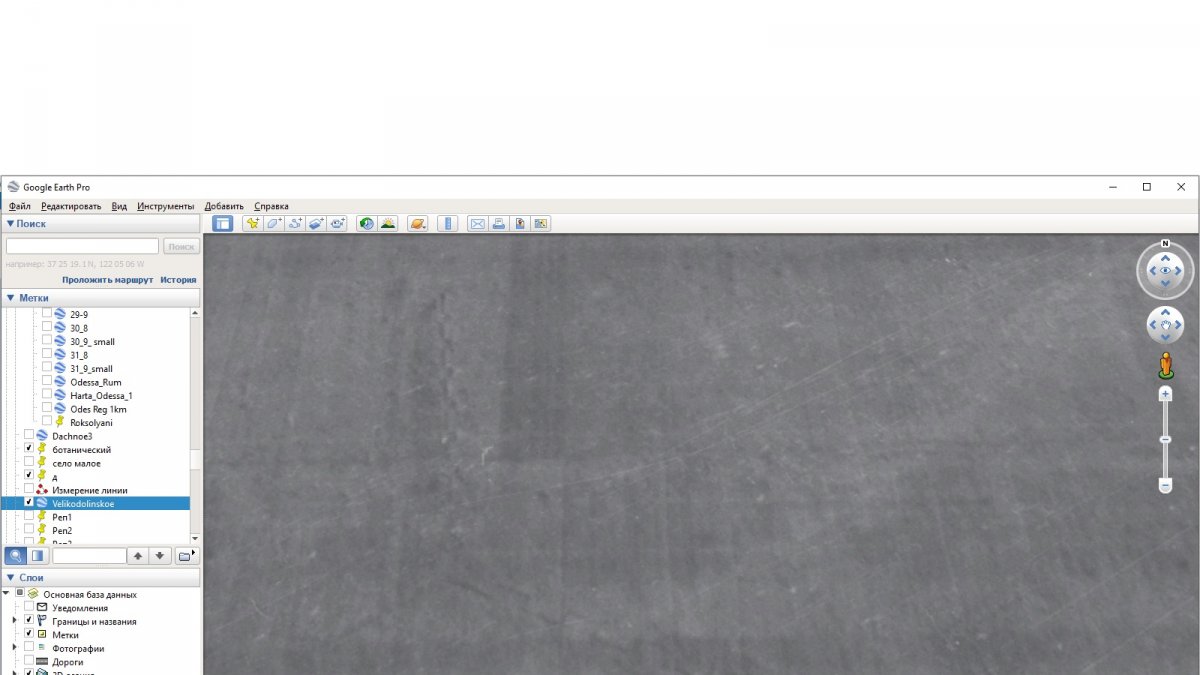Viewport: 1200px width, 675px height.
Task: Open the Инструменты menu
Action: pos(166,206)
